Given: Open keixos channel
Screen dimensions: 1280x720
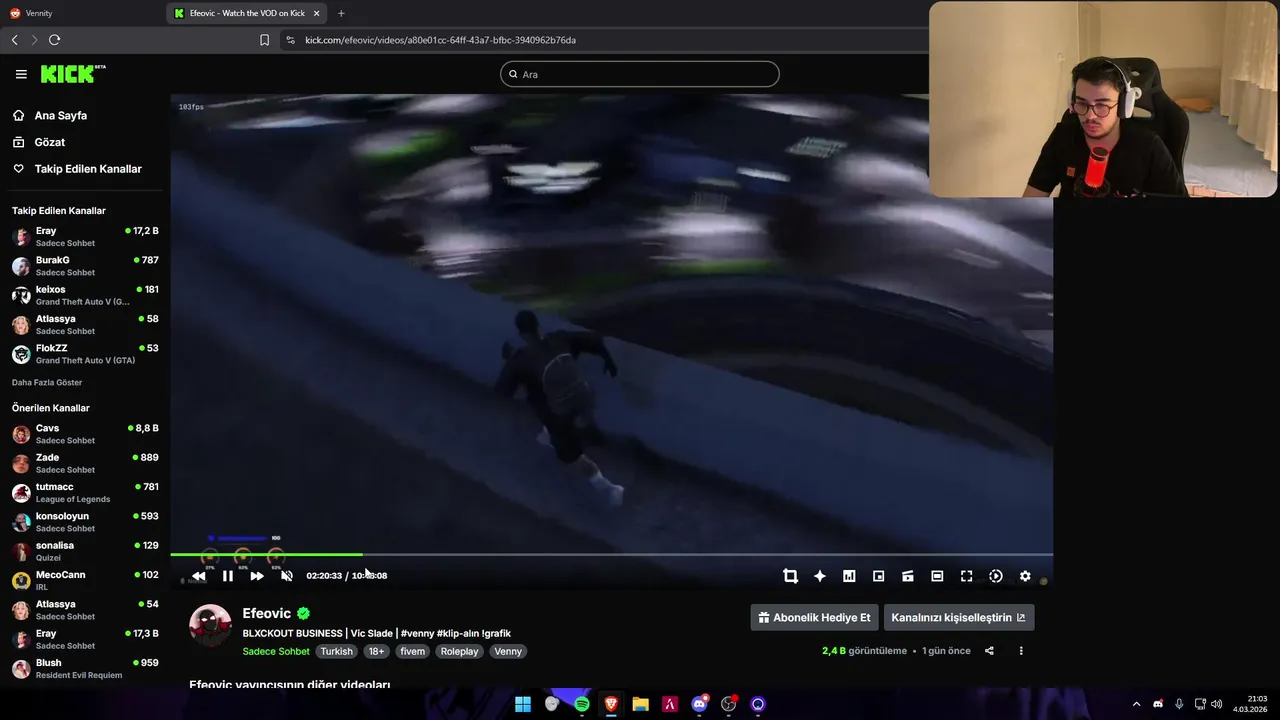Looking at the screenshot, I should (x=85, y=295).
